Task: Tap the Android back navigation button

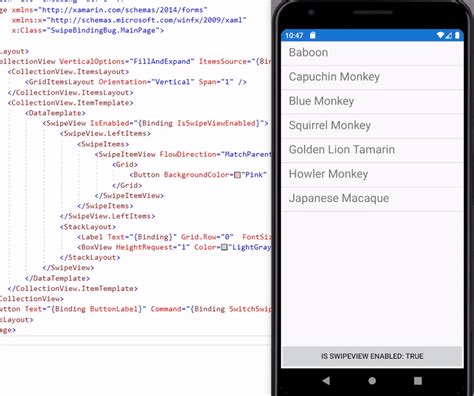Action: pos(326,380)
